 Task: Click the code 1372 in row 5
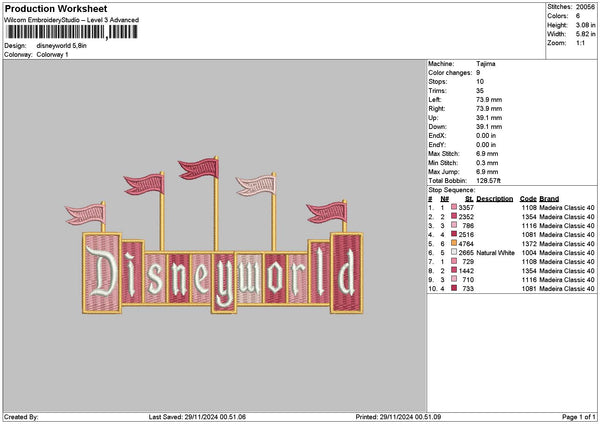pyautogui.click(x=529, y=244)
